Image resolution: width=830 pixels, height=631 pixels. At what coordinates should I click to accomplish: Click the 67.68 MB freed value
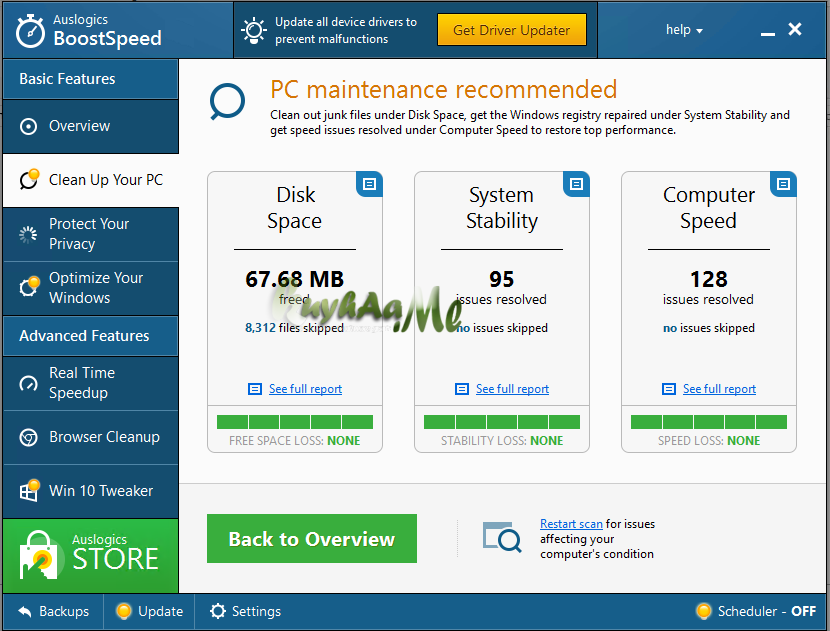(295, 280)
